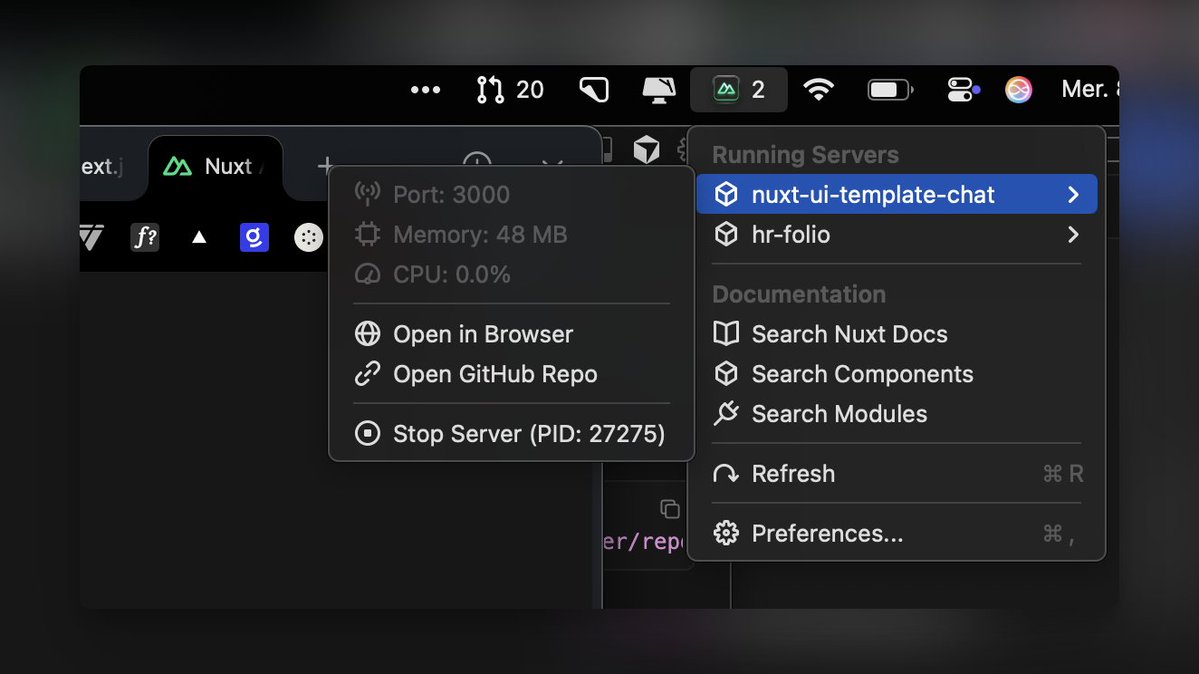Click the gear icon beside Preferences
Viewport: 1199px width, 674px height.
coord(726,532)
